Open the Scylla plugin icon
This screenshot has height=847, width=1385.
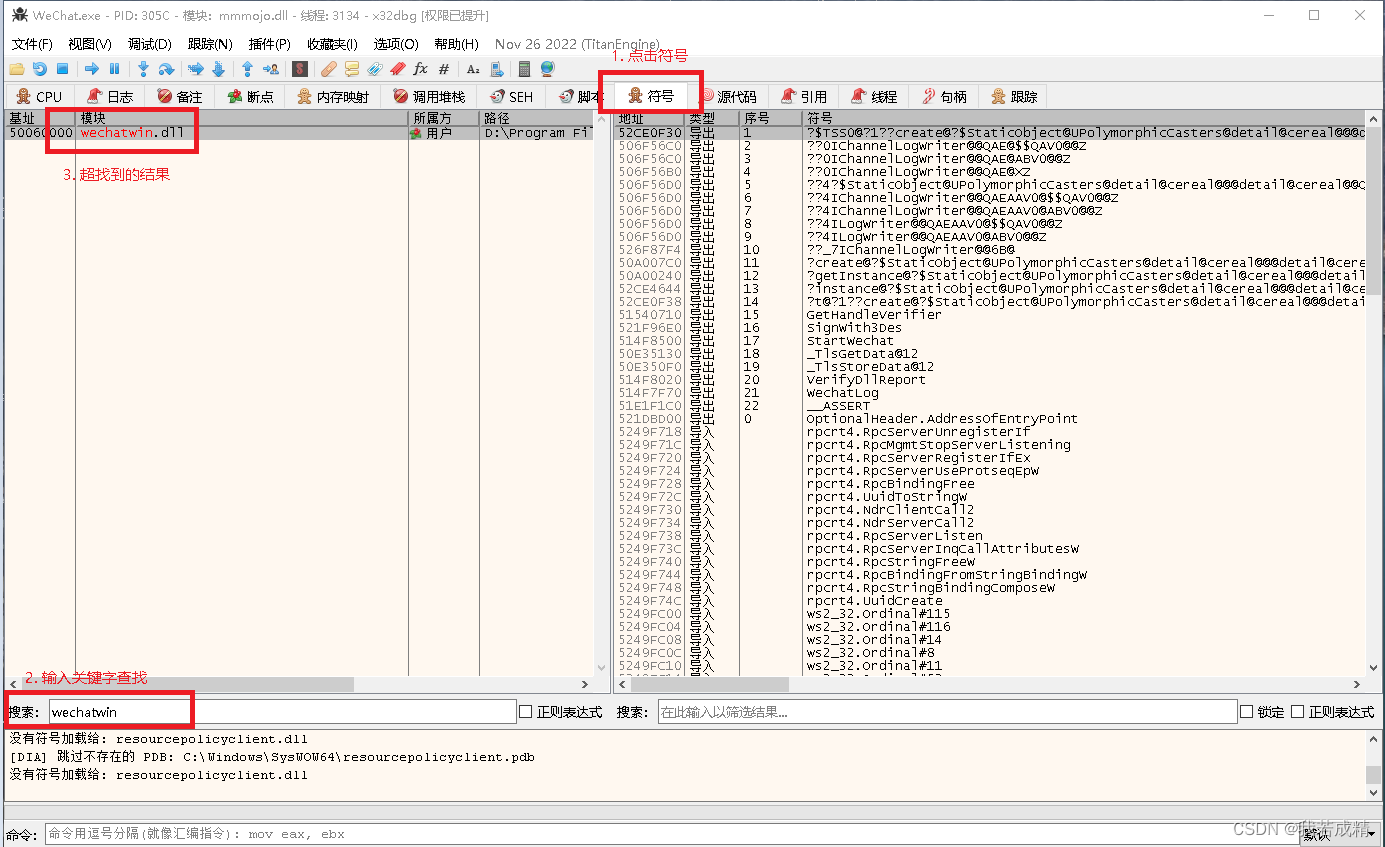tap(299, 69)
